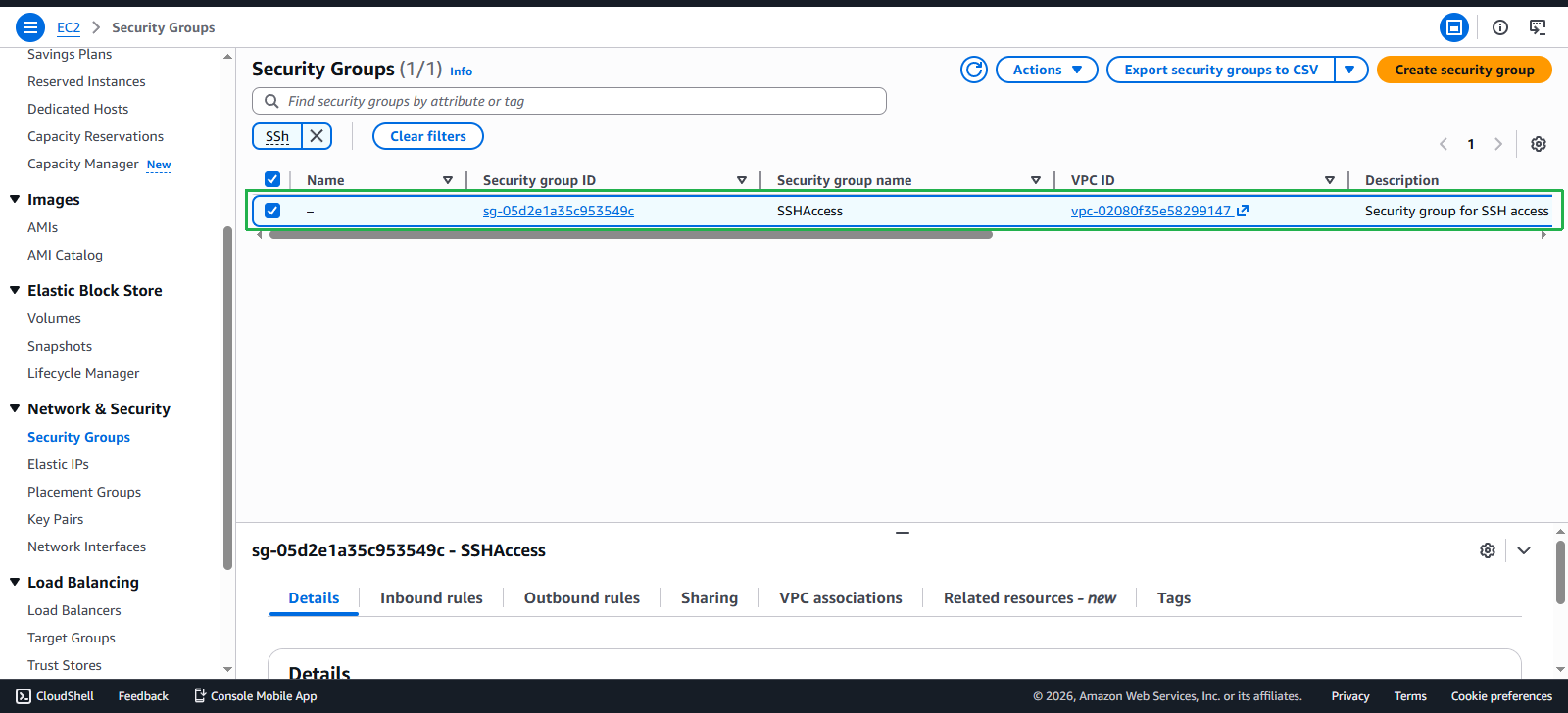Open the Tags tab
The width and height of the screenshot is (1568, 713).
tap(1174, 598)
